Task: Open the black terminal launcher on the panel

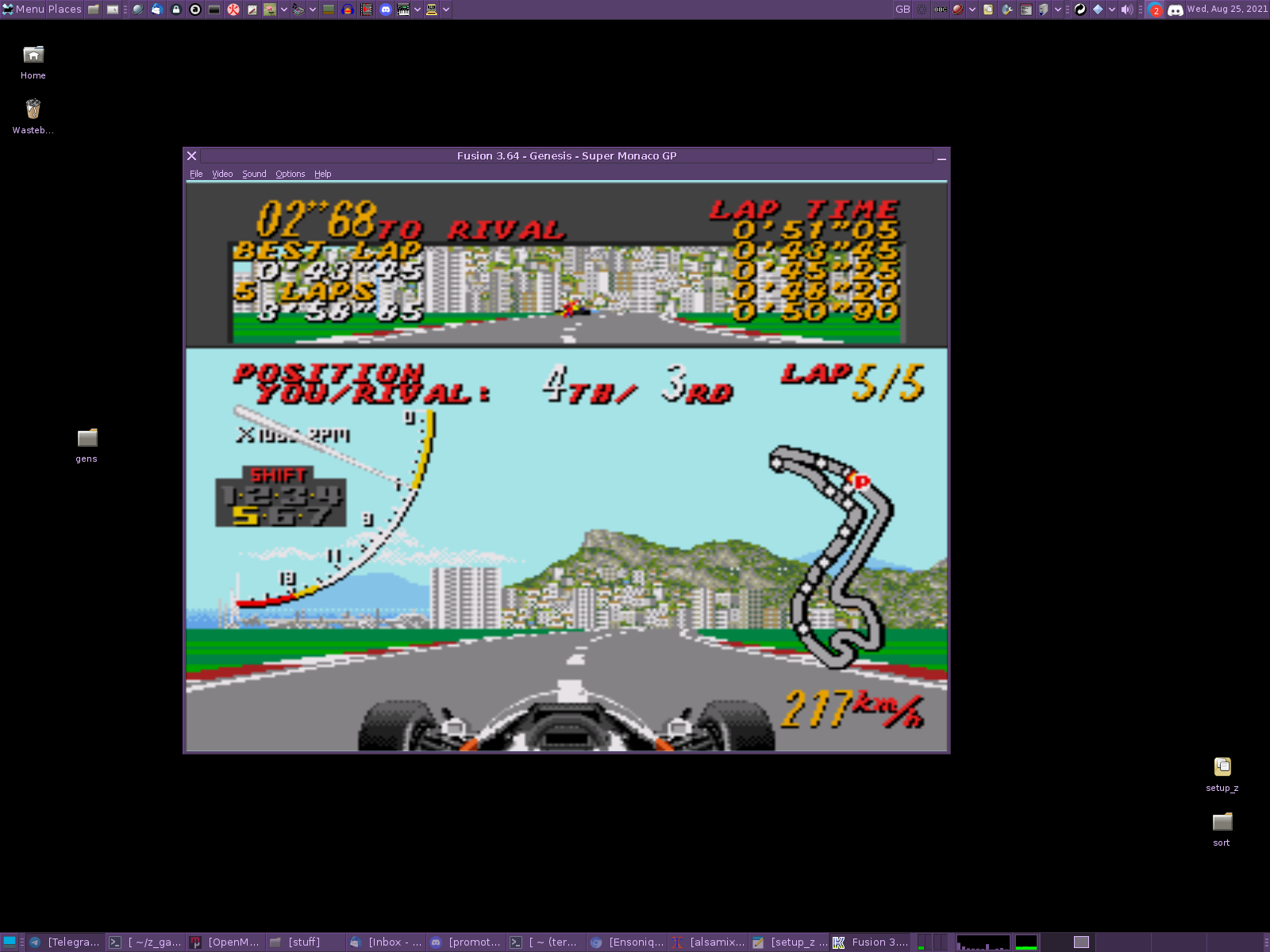Action: (214, 10)
